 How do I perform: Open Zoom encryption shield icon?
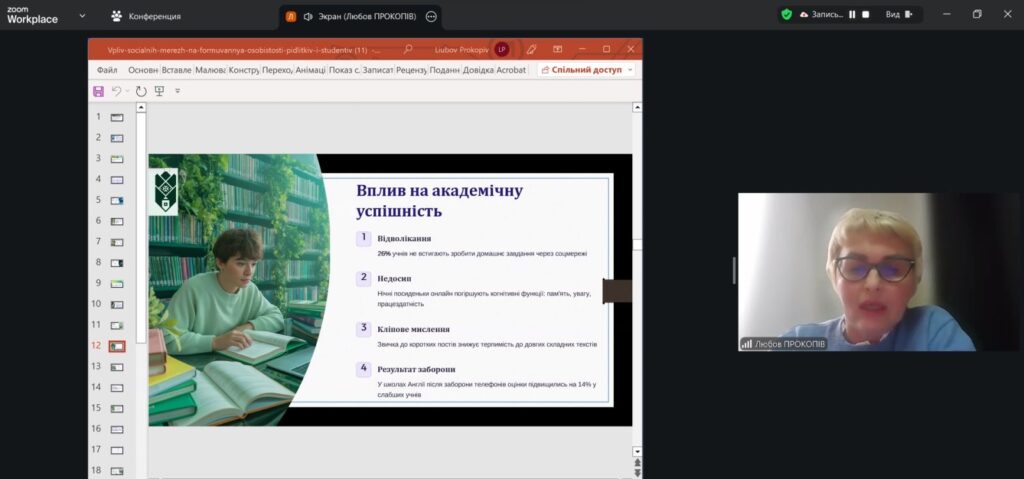point(787,15)
